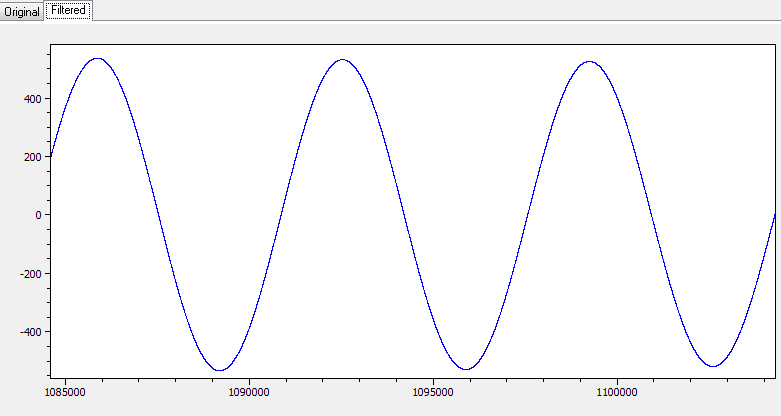Click the waveform's first downward zero crossing
The width and height of the screenshot is (781, 416).
[159, 215]
